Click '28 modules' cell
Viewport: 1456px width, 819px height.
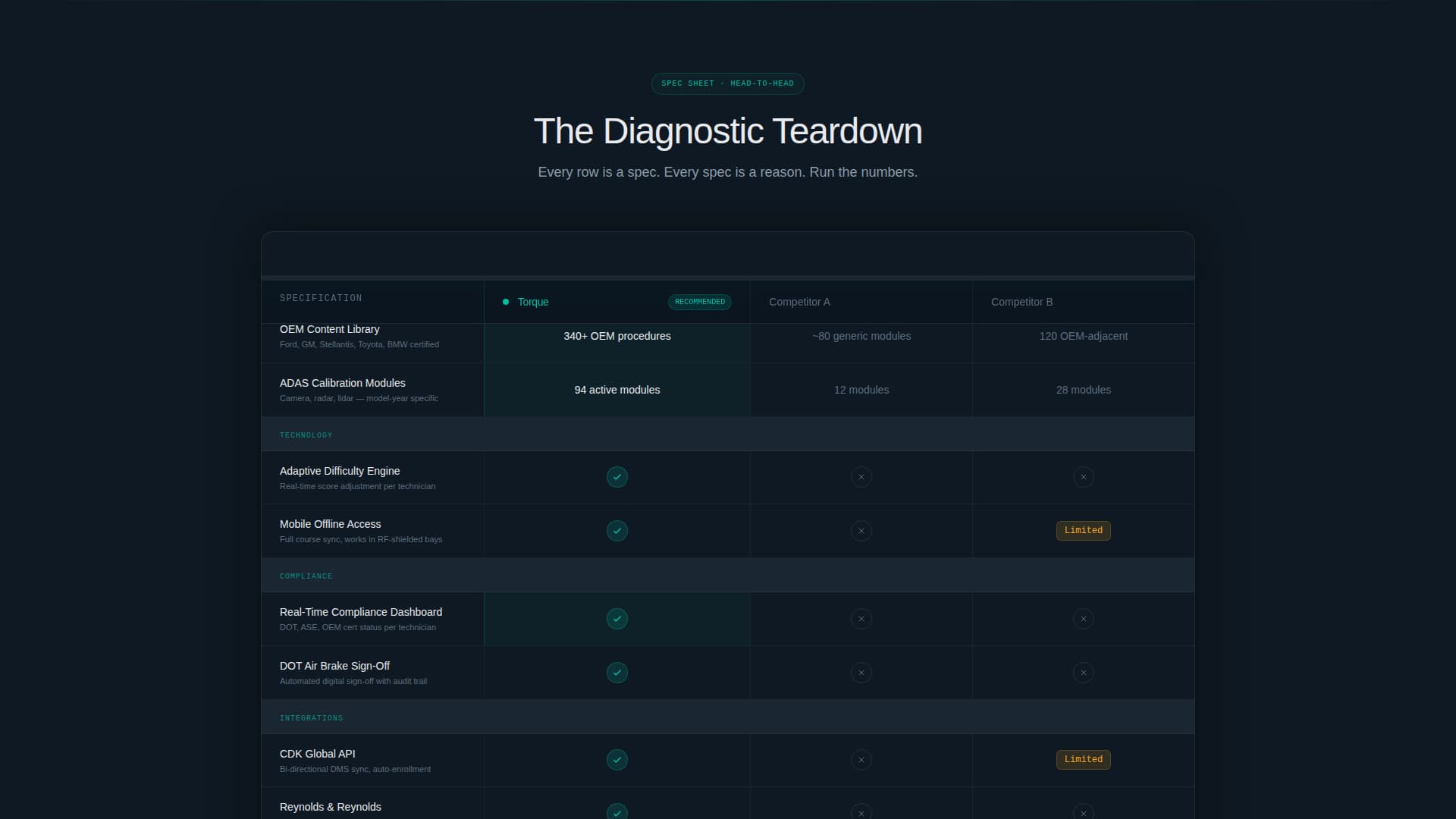[1084, 390]
